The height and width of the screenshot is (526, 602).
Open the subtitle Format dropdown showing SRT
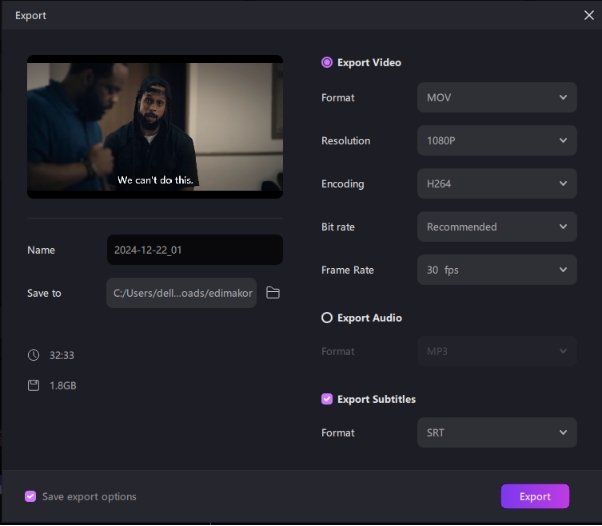point(496,432)
